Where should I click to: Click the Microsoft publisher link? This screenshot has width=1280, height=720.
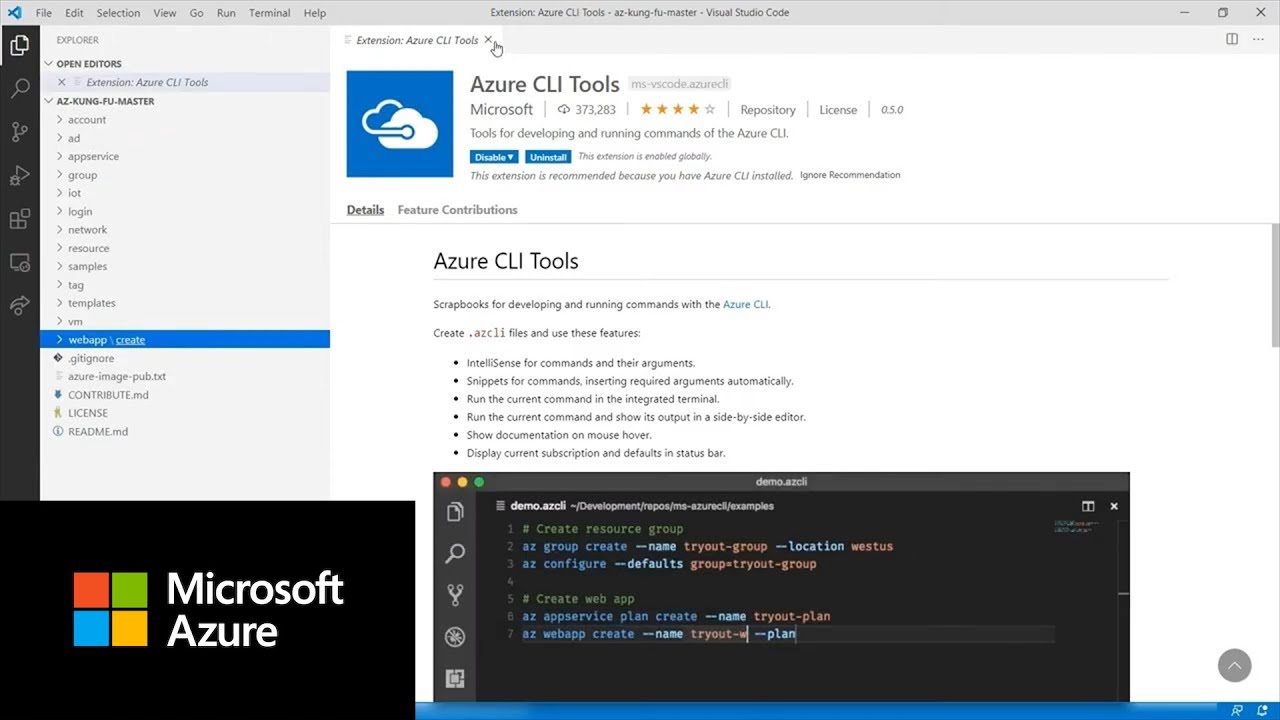(501, 109)
